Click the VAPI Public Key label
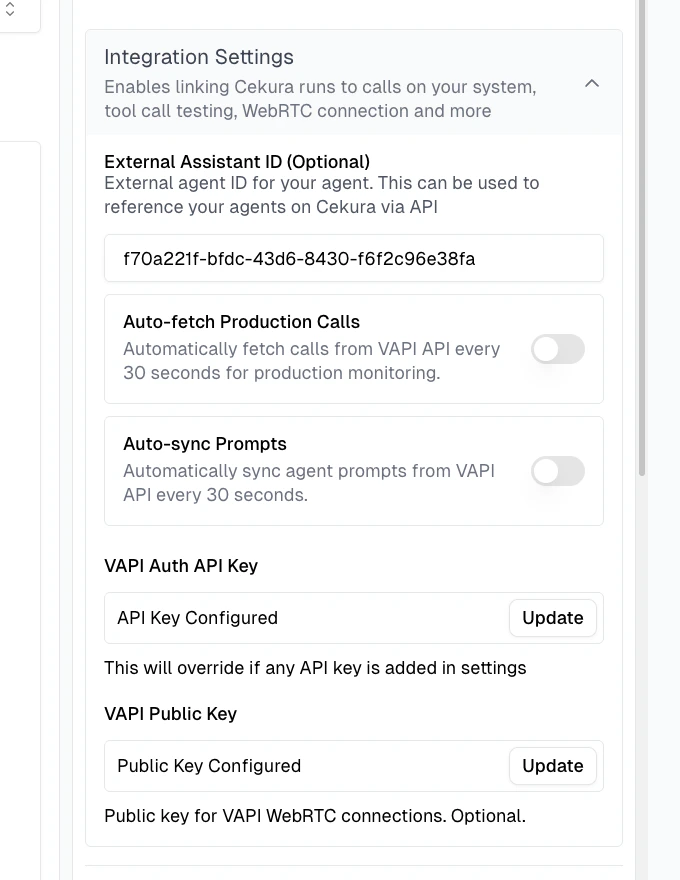 coord(170,714)
